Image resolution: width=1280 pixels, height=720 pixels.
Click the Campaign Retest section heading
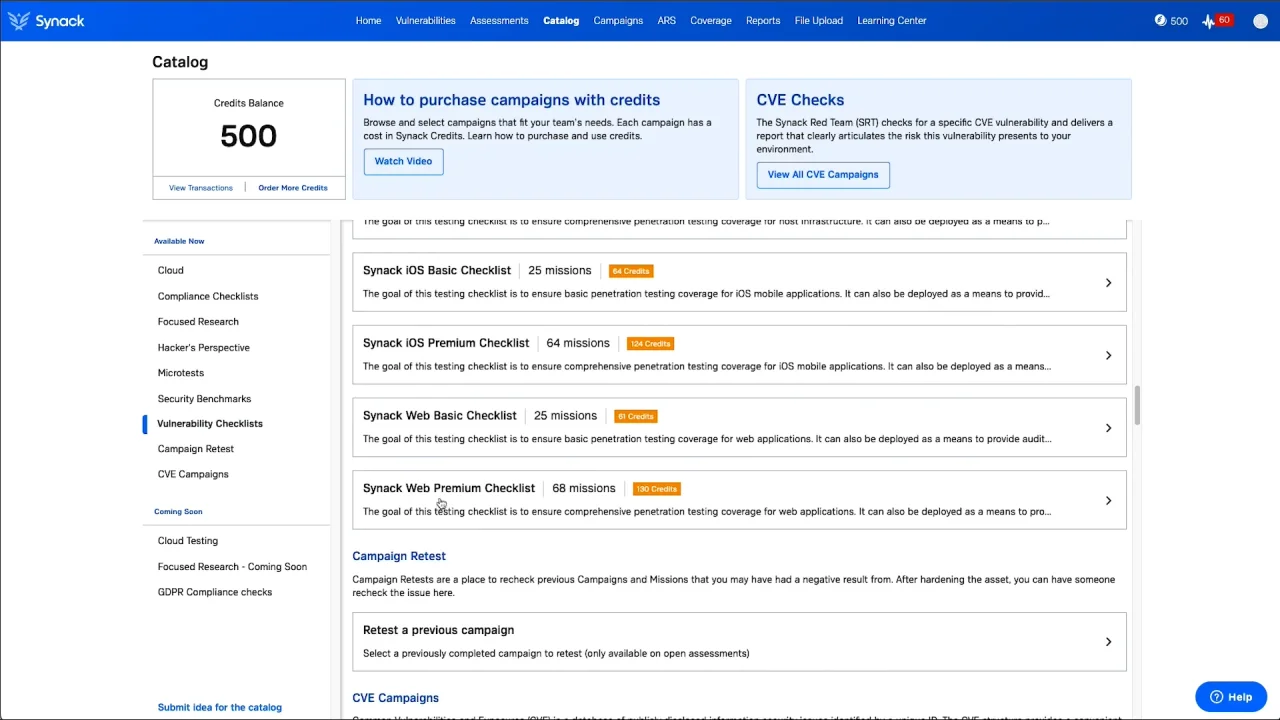399,556
